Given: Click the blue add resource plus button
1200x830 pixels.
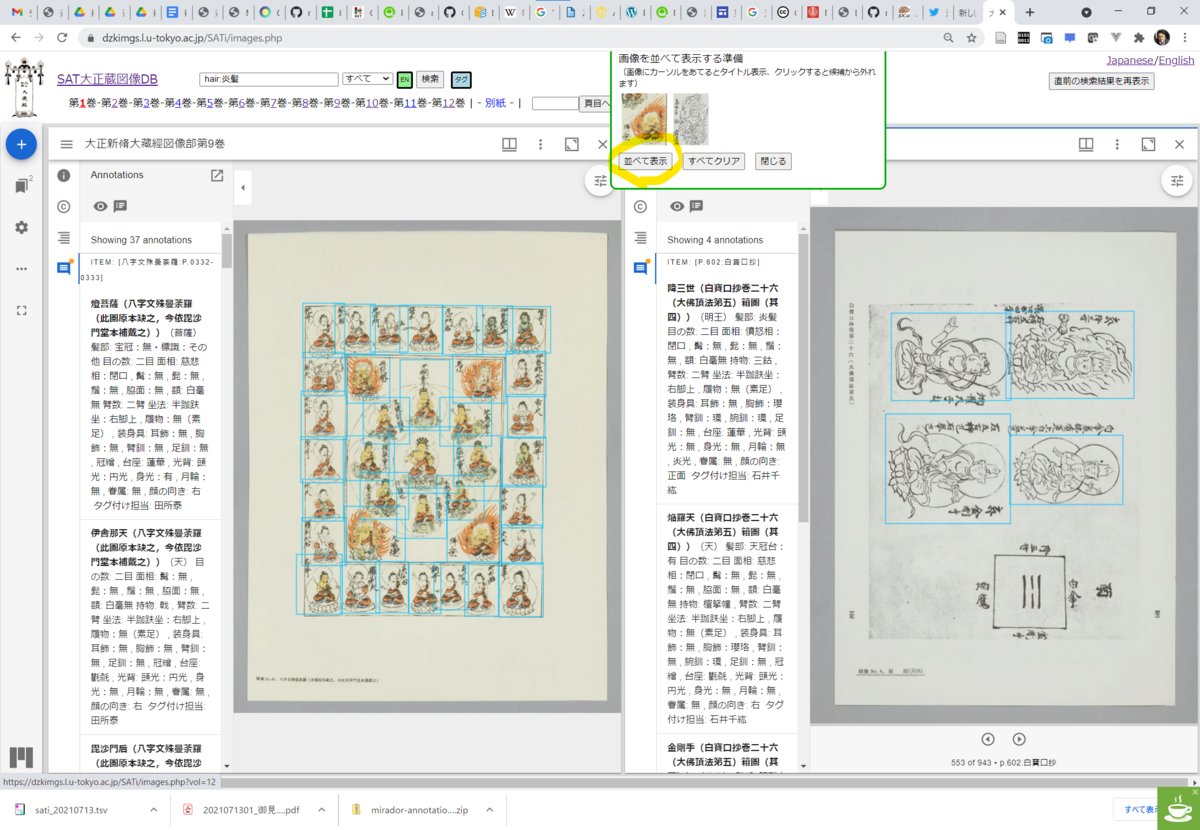Looking at the screenshot, I should pos(22,144).
